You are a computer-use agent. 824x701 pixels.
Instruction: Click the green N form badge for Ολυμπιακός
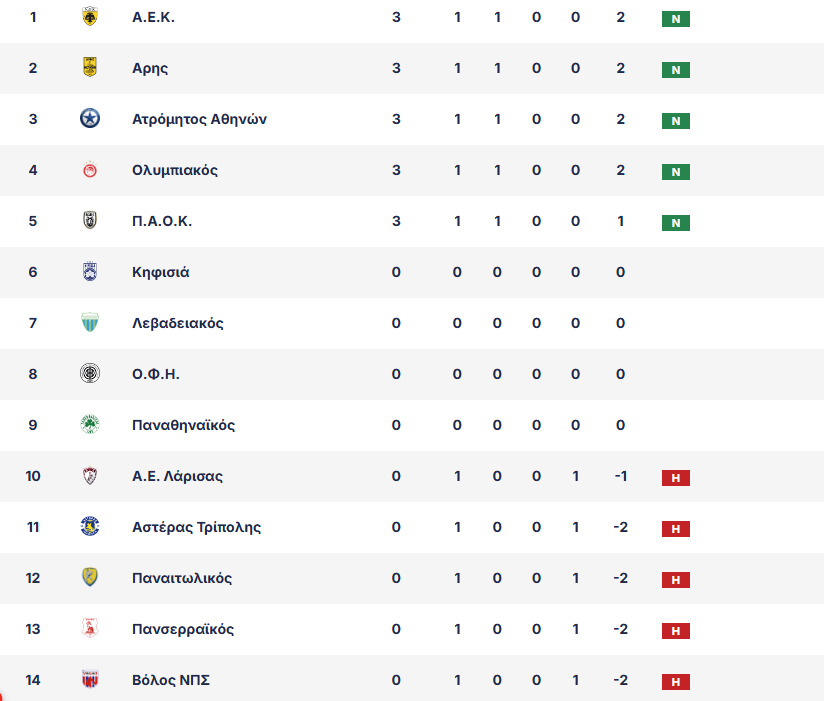pyautogui.click(x=676, y=172)
